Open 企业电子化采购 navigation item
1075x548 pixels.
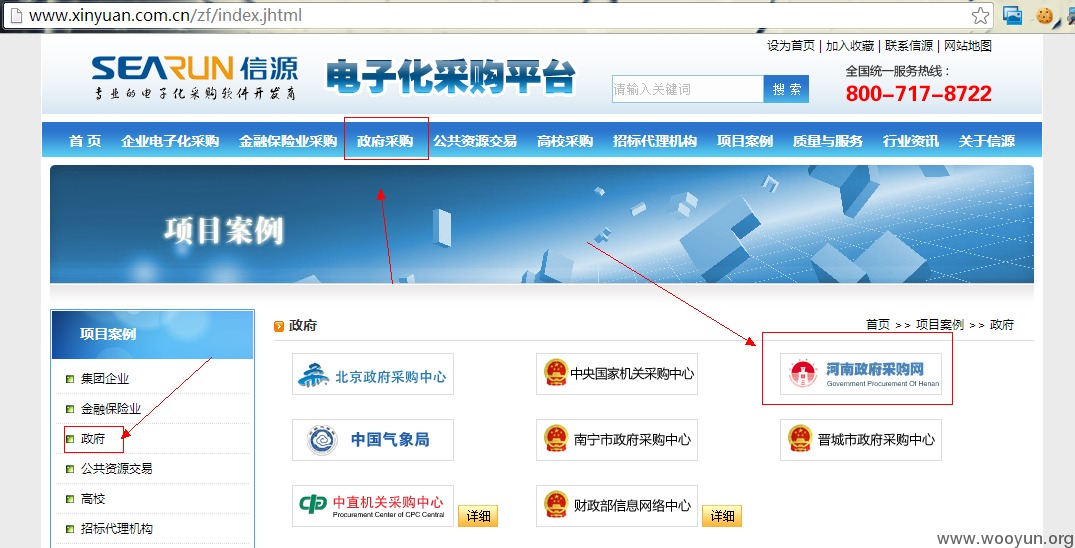pos(170,141)
